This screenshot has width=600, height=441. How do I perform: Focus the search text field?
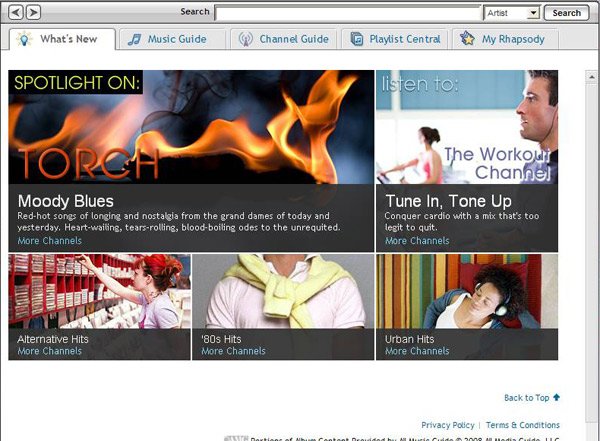tap(348, 13)
